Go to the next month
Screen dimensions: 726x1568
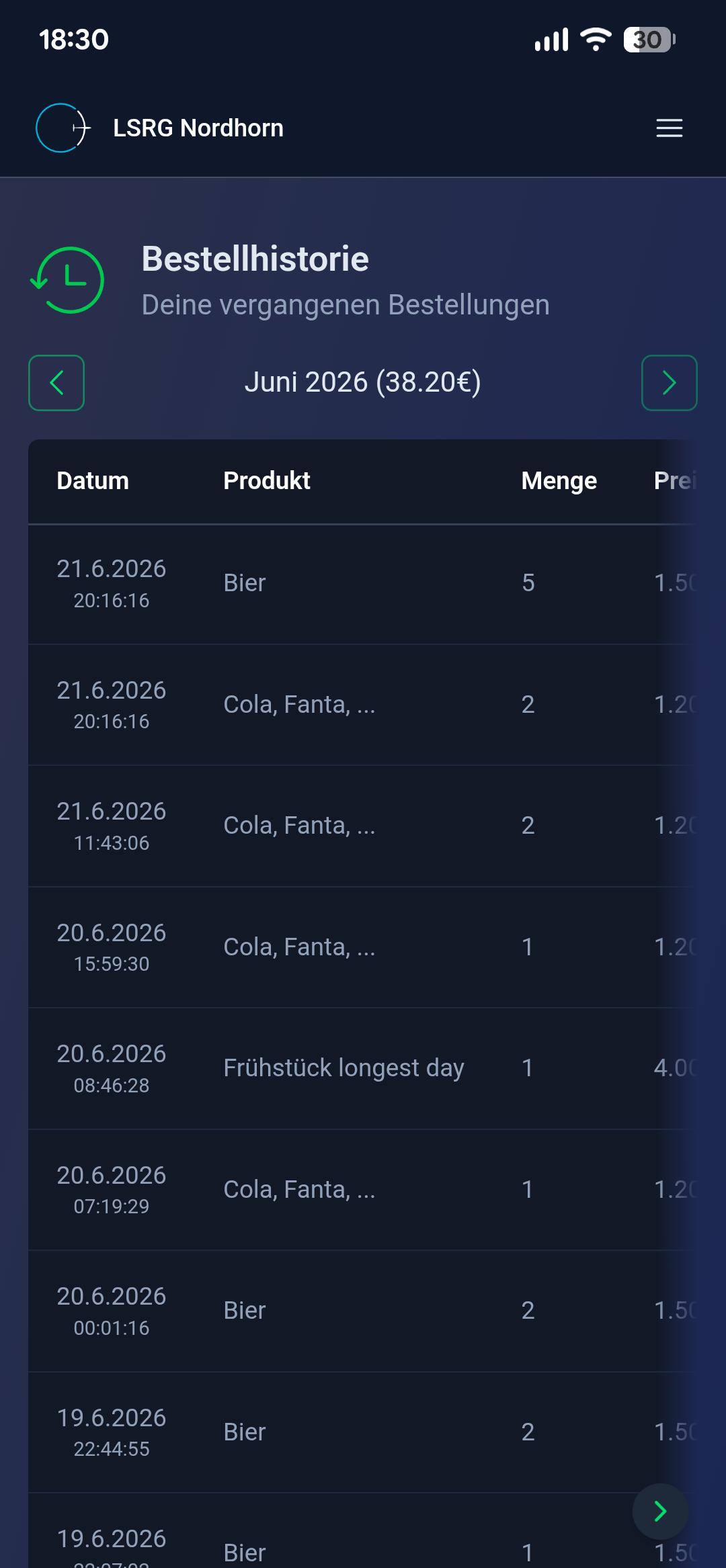(x=670, y=383)
